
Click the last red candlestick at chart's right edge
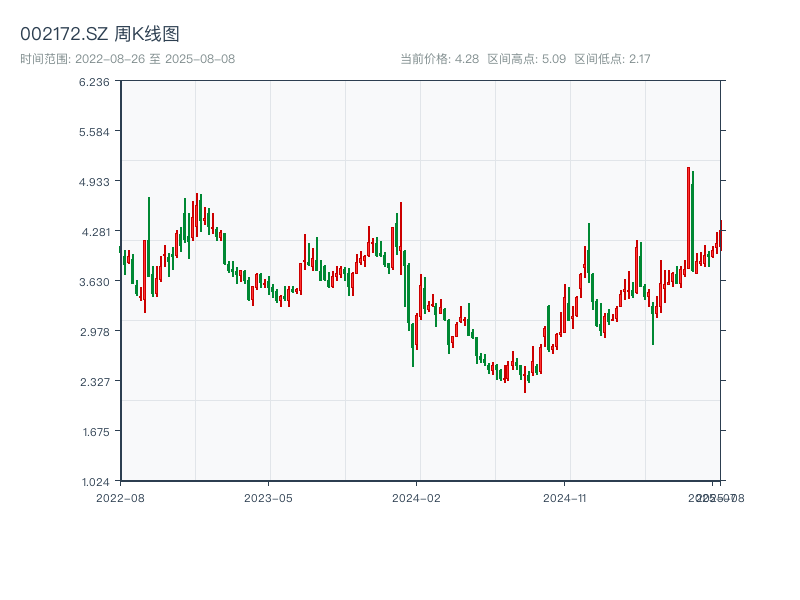pyautogui.click(x=721, y=235)
